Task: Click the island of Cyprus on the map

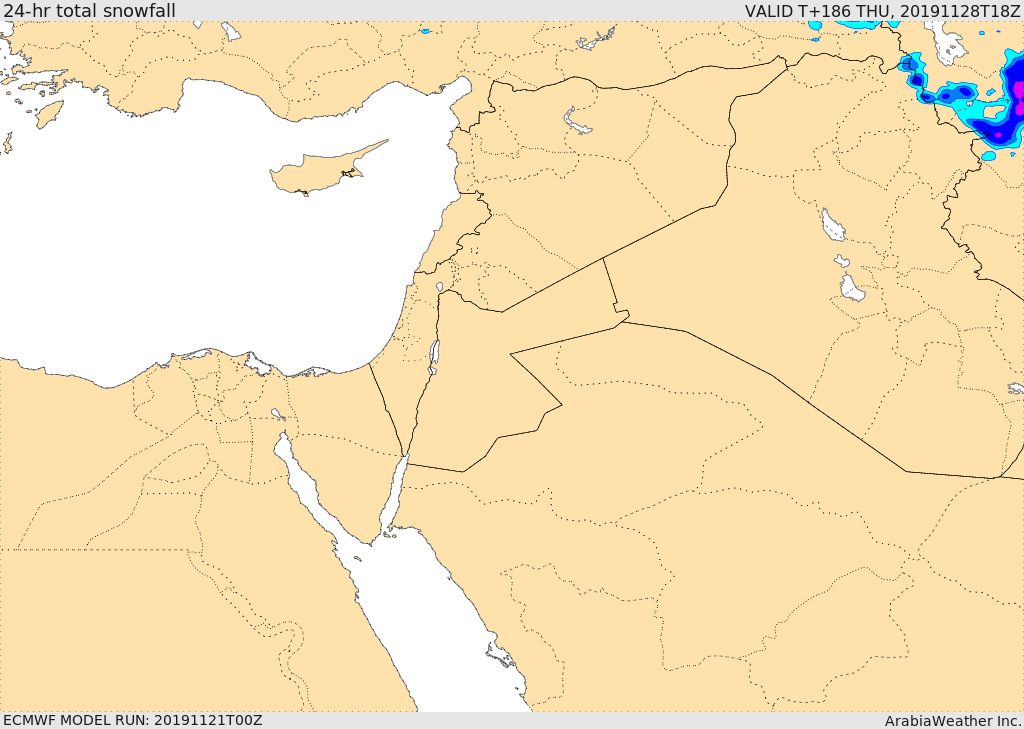Action: click(x=320, y=171)
